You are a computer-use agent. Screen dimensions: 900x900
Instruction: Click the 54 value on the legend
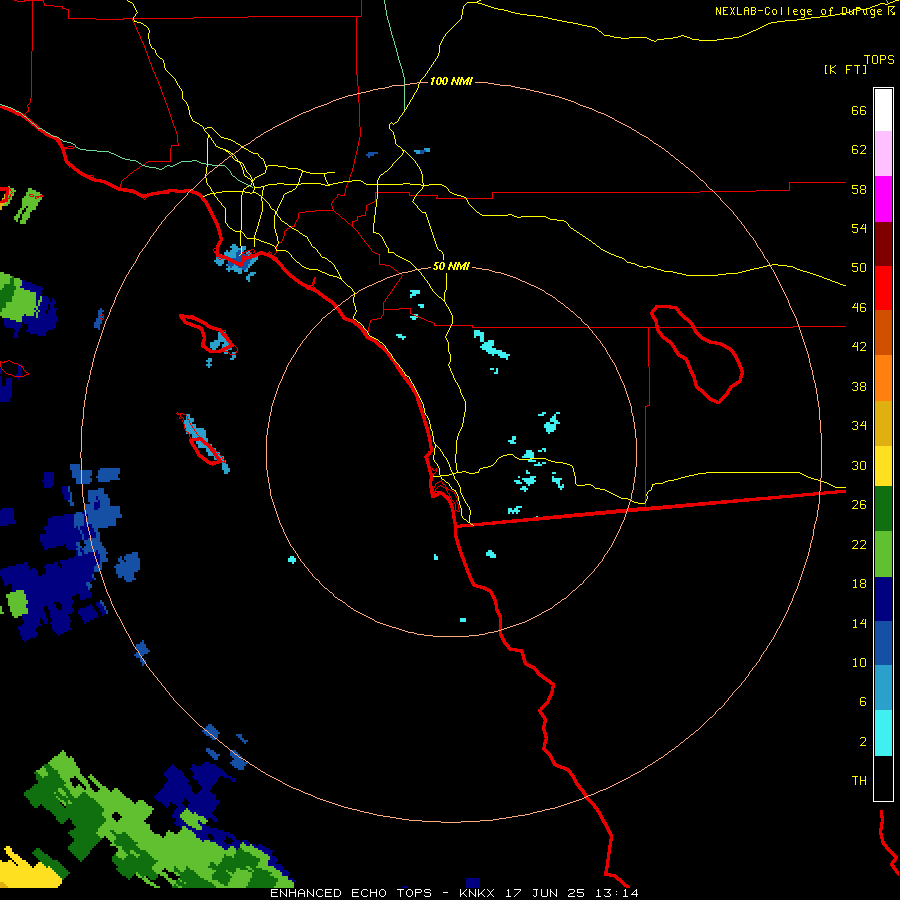click(859, 228)
